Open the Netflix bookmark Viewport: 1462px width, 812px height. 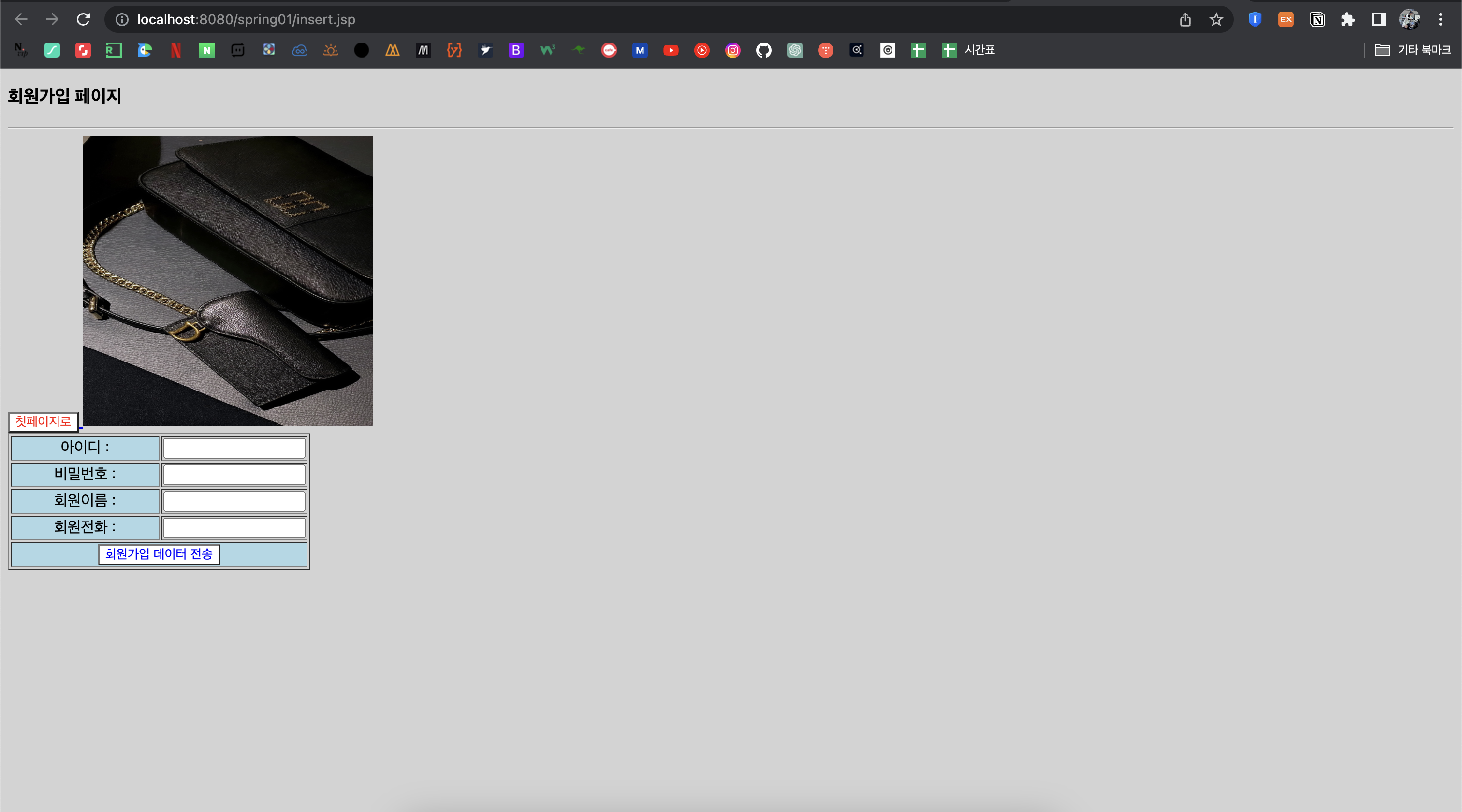click(x=176, y=50)
